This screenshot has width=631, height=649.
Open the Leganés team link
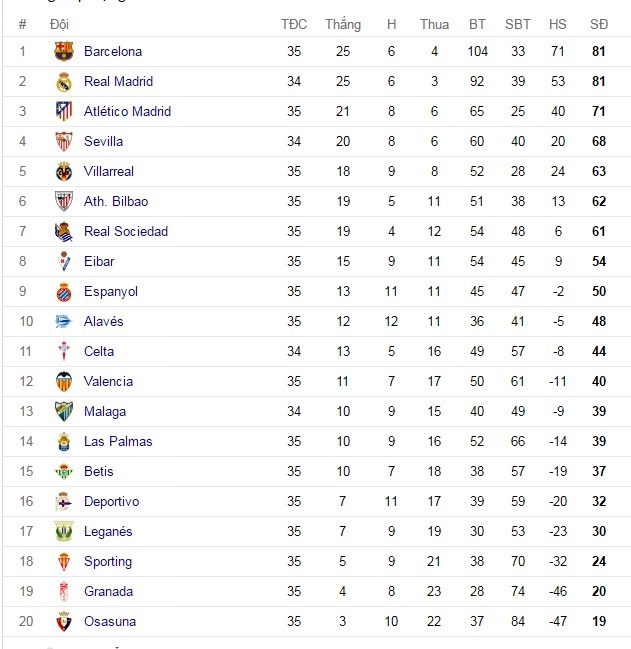tap(108, 531)
